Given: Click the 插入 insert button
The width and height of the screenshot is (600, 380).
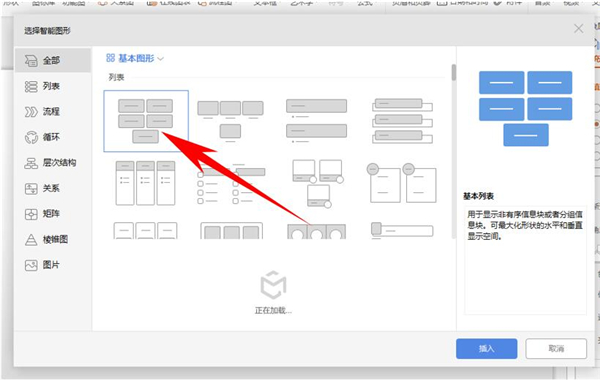Looking at the screenshot, I should pos(486,348).
